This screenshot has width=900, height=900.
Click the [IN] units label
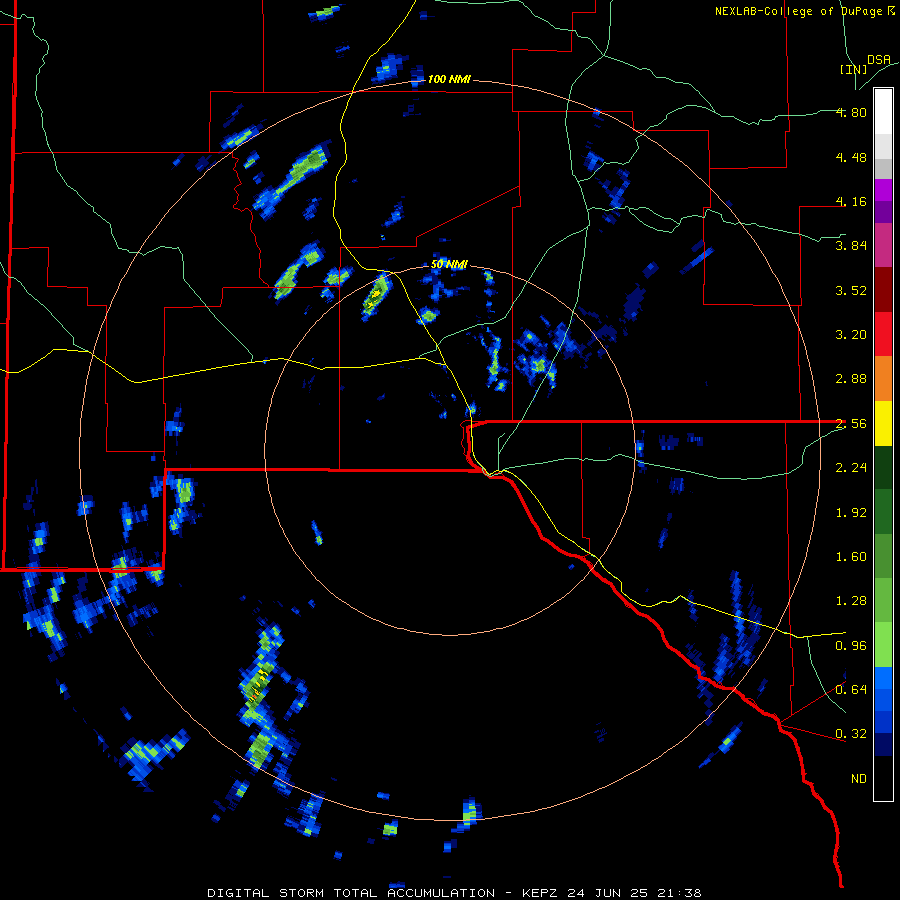click(x=853, y=69)
